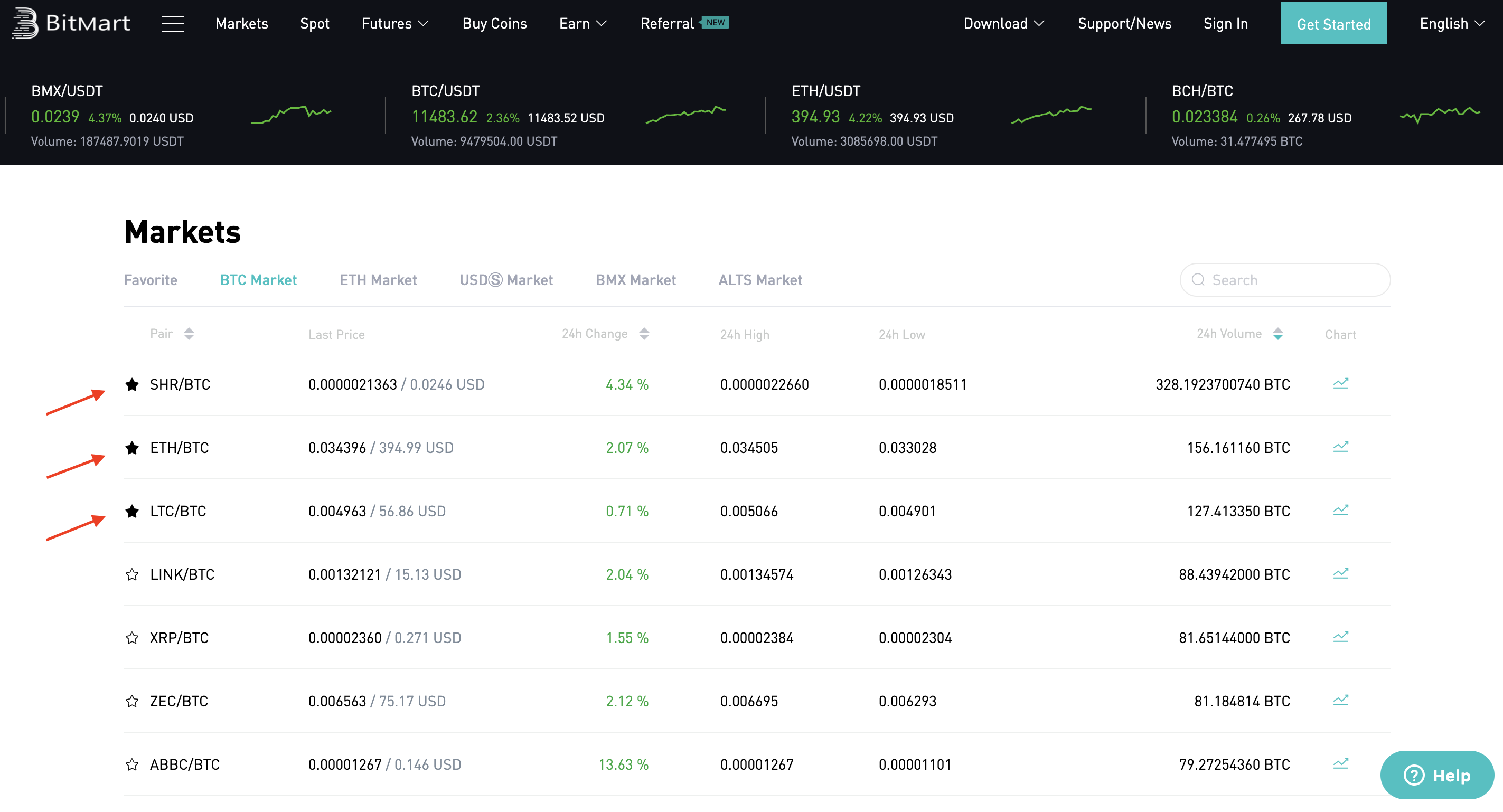
Task: Favorite the XRP/BTC pair star
Action: (132, 638)
